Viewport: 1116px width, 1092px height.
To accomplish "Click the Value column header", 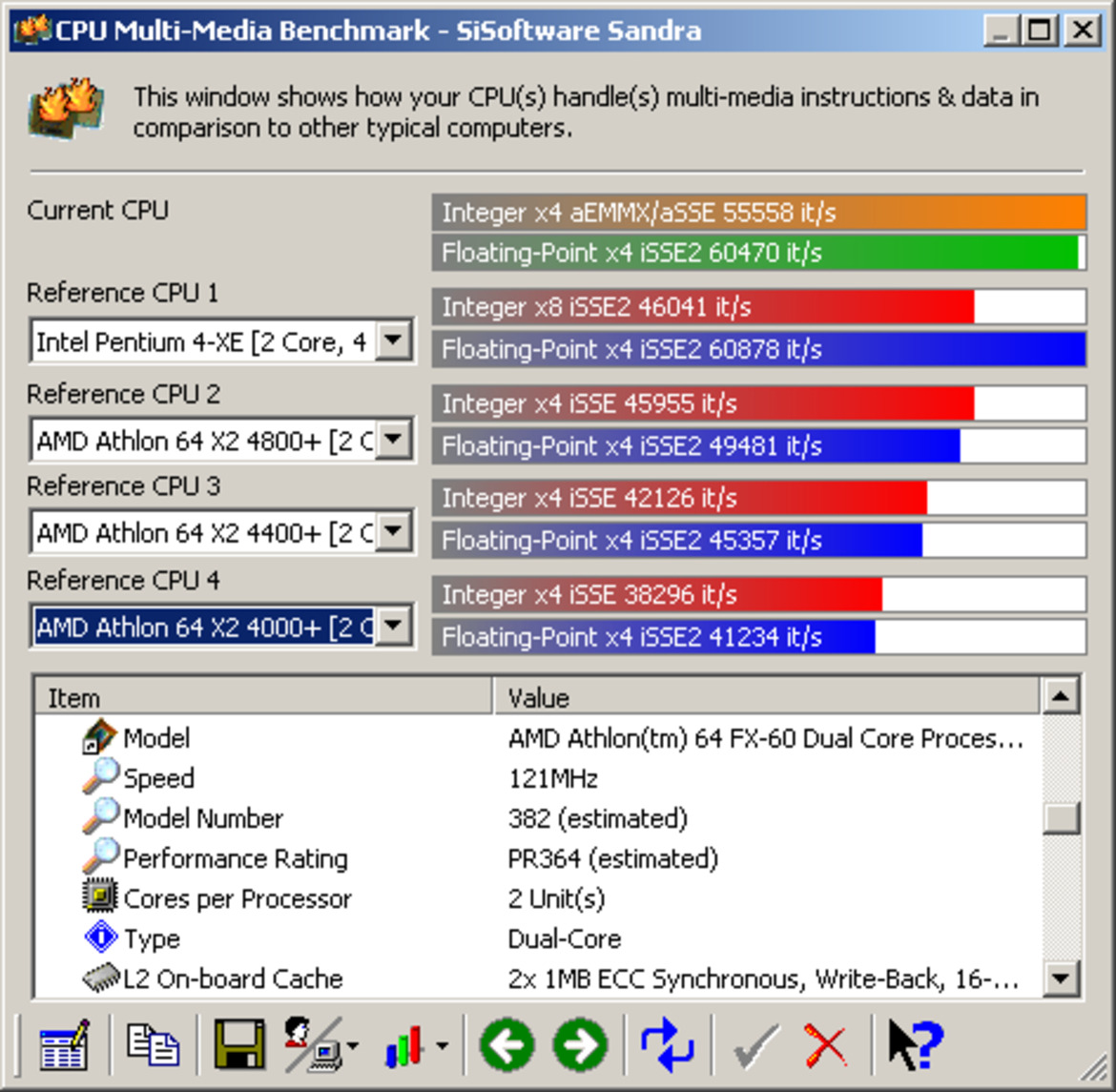I will (x=767, y=697).
